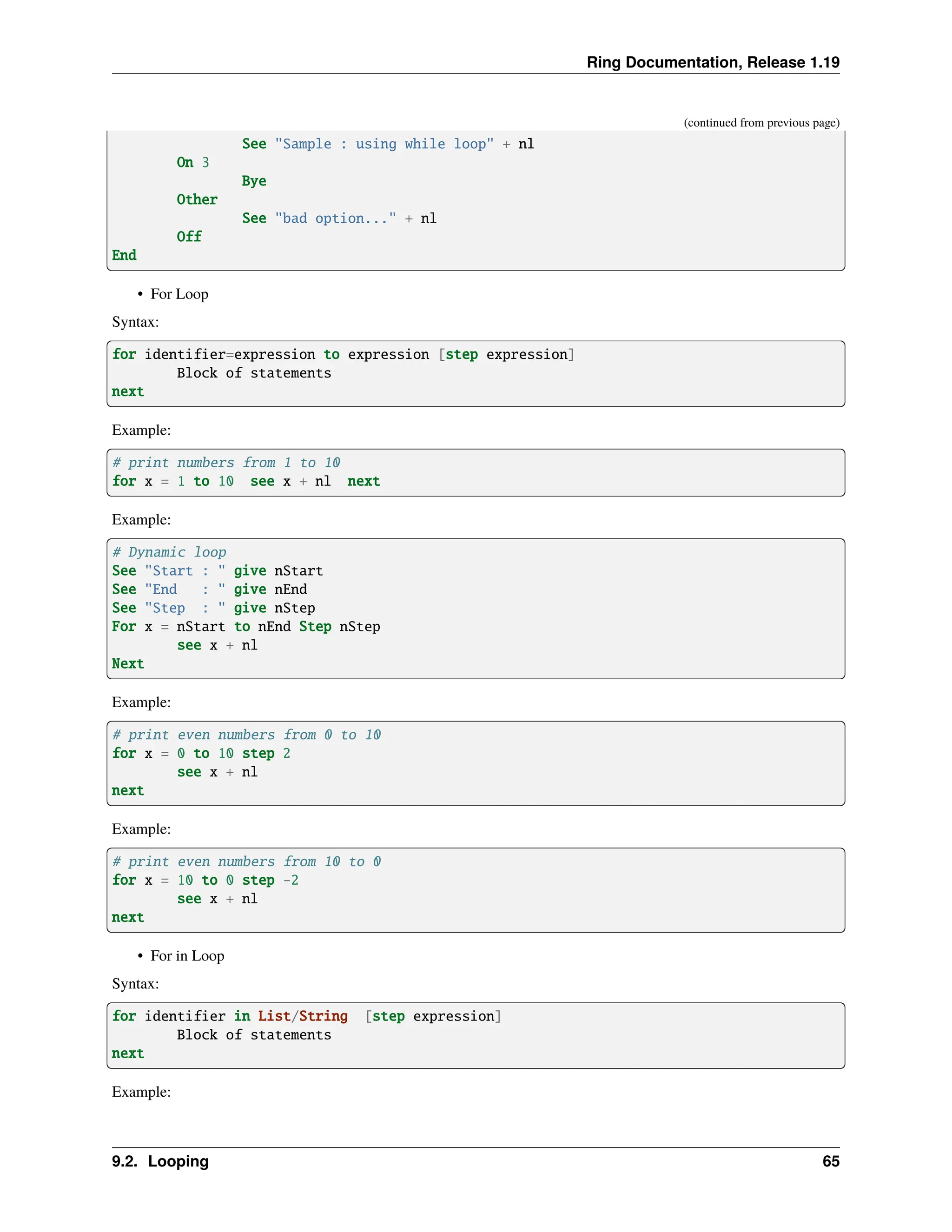
Task: Click the 'For Loop' bullet item
Action: click(179, 294)
